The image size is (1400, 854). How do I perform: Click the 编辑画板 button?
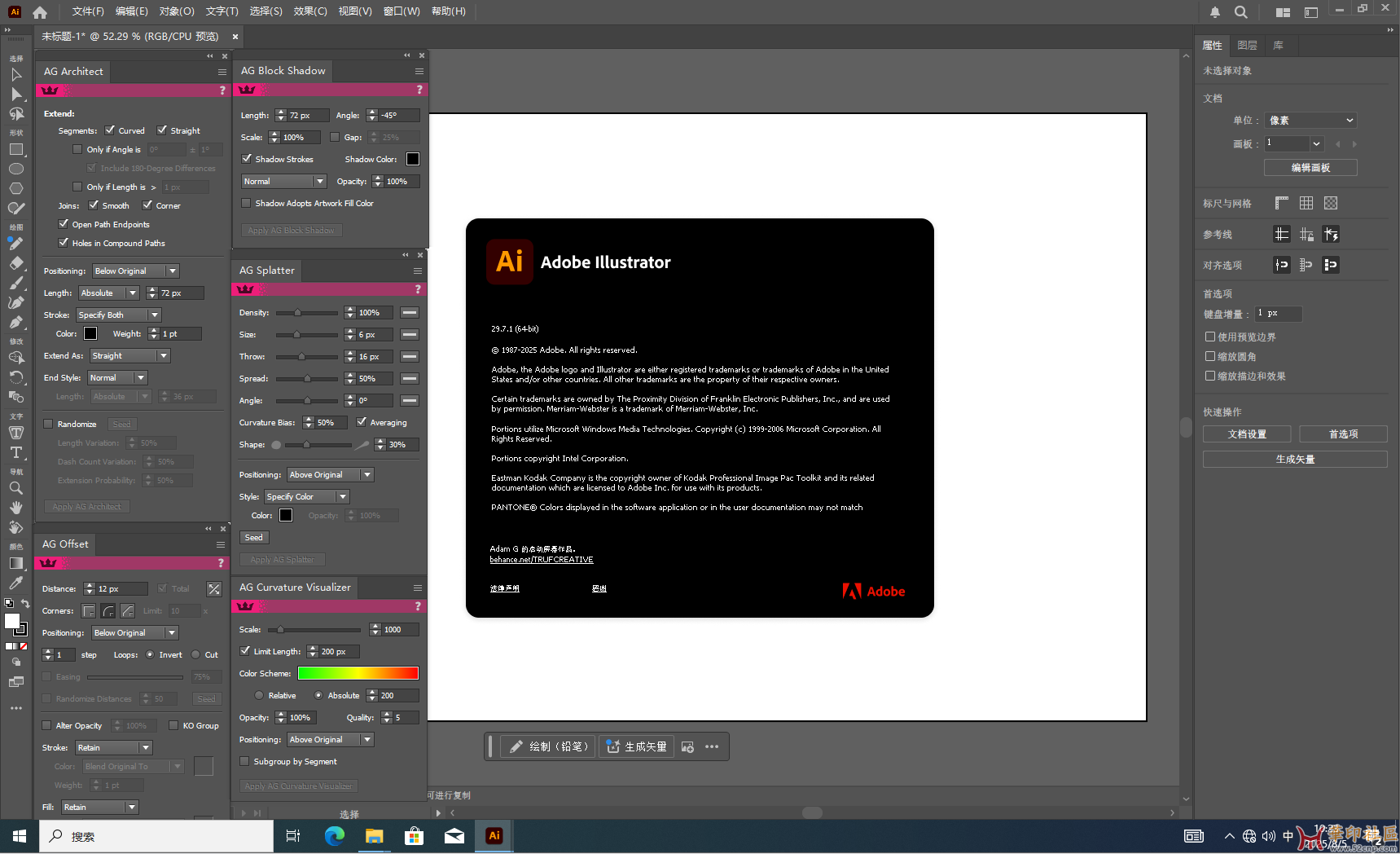point(1310,168)
